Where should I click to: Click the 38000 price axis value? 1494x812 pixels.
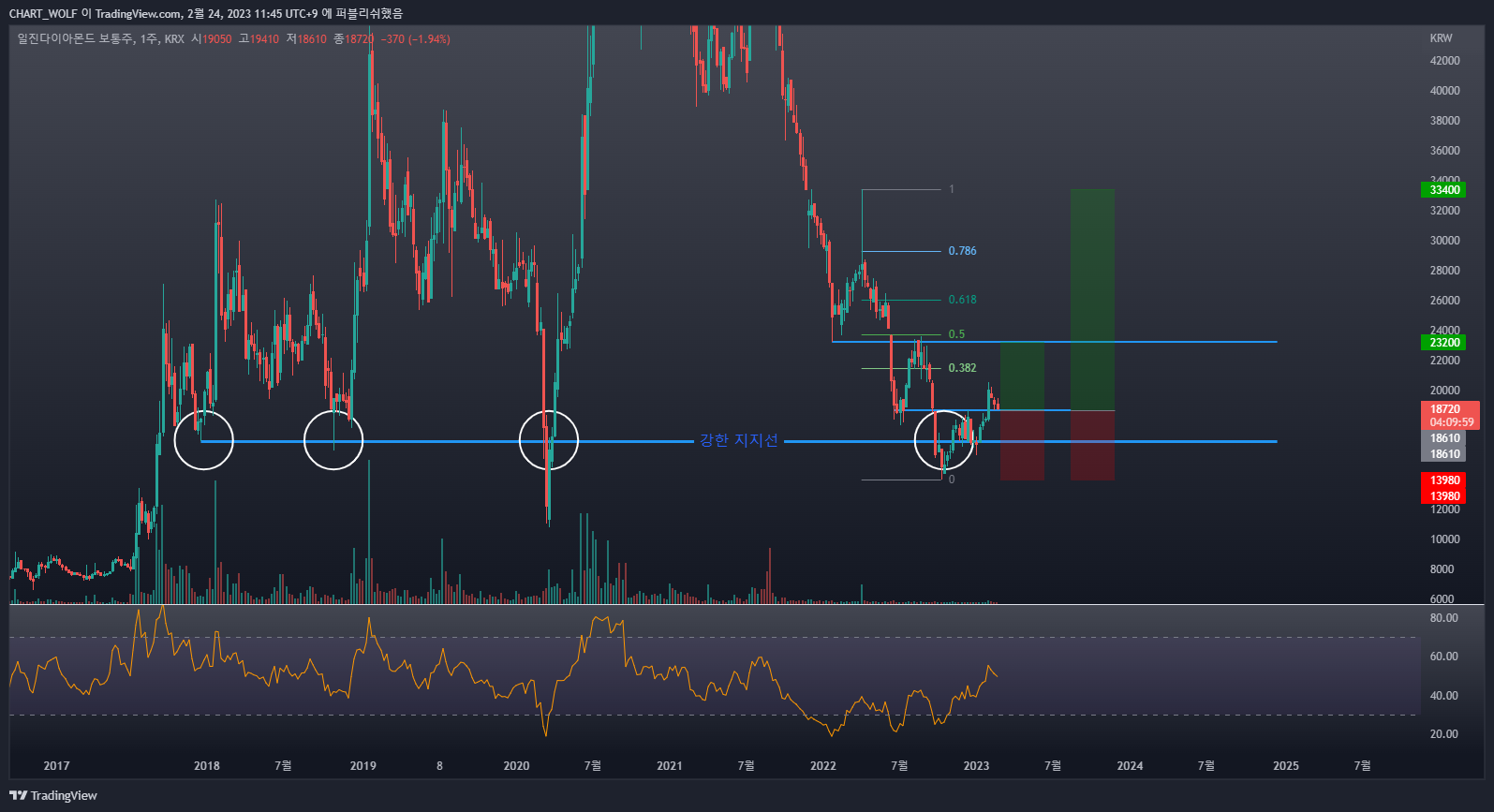1444,121
